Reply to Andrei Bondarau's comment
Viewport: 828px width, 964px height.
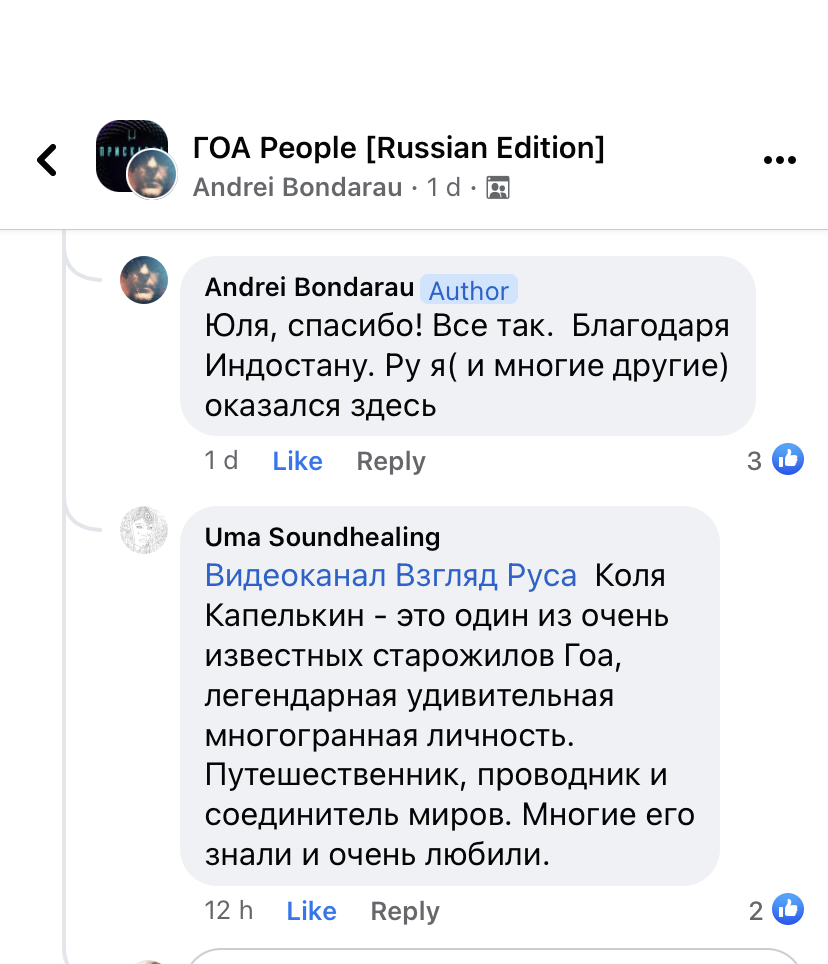click(391, 461)
